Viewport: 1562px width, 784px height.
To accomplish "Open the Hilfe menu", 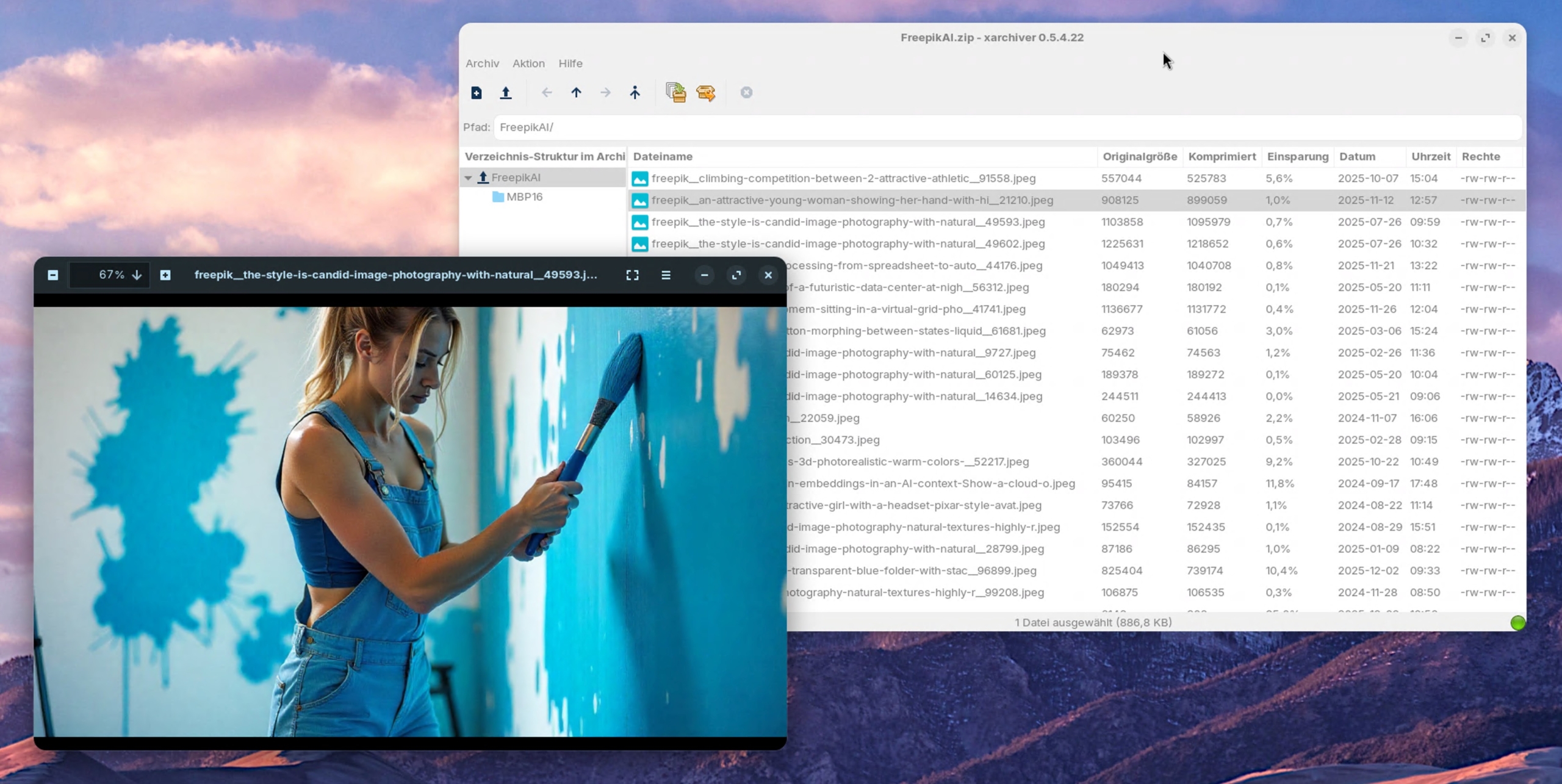I will point(570,63).
